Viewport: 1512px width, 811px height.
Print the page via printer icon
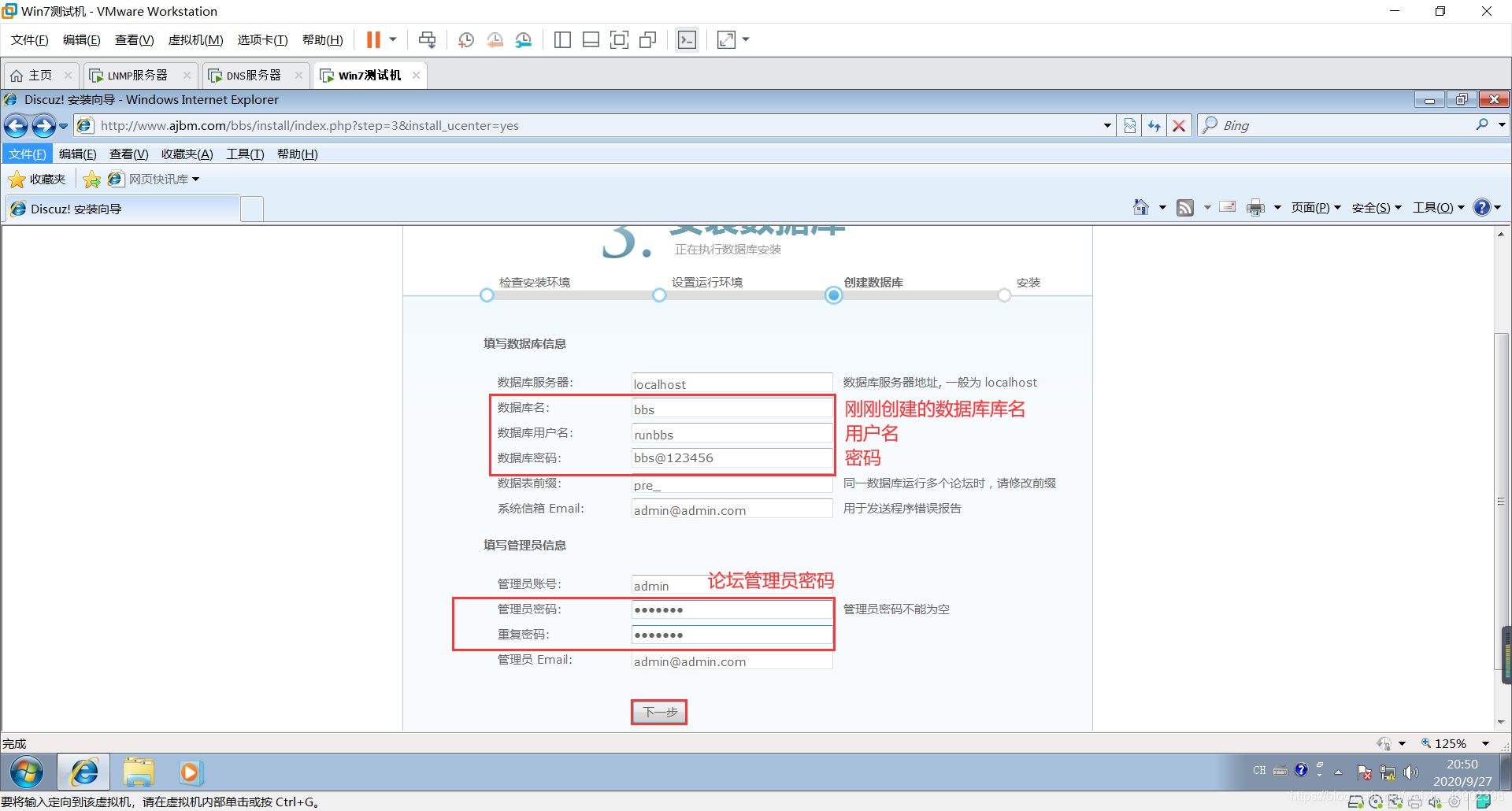coord(1255,207)
